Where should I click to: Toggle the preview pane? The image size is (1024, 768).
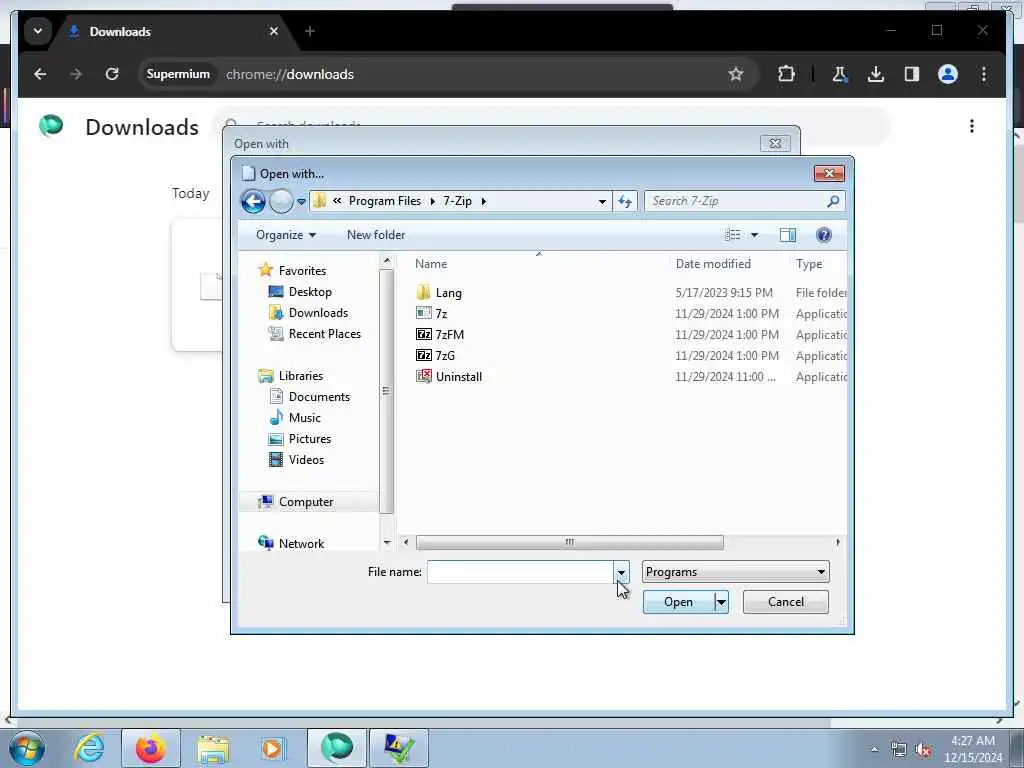(788, 235)
